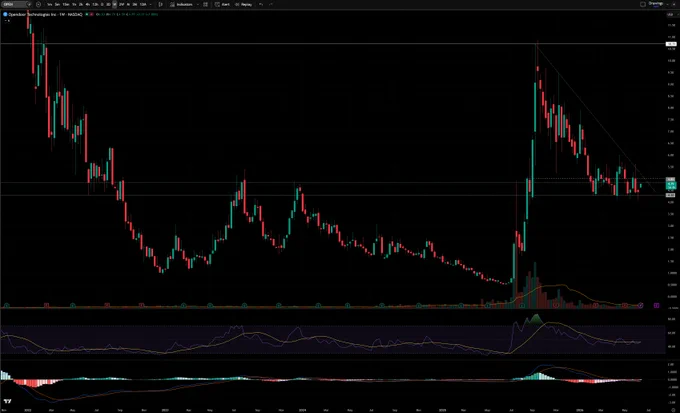The height and width of the screenshot is (413, 680).
Task: Redo the last chart action
Action: pyautogui.click(x=271, y=4)
